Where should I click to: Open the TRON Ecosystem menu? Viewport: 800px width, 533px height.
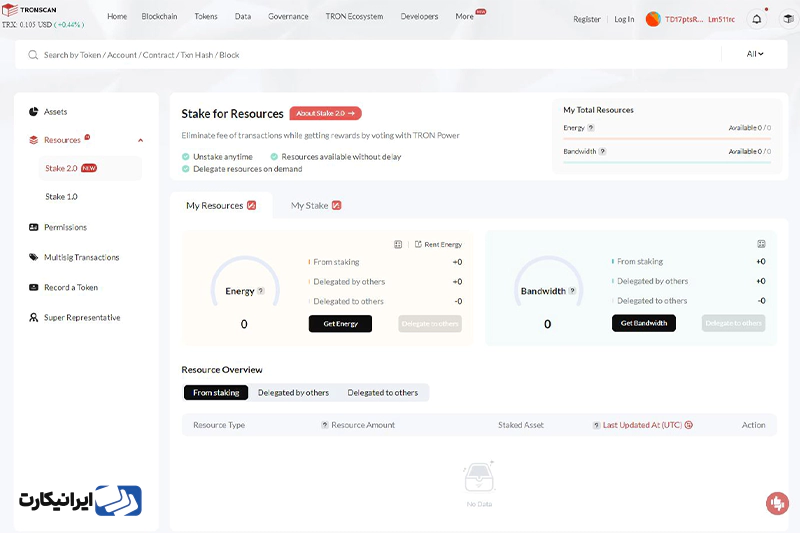point(354,16)
